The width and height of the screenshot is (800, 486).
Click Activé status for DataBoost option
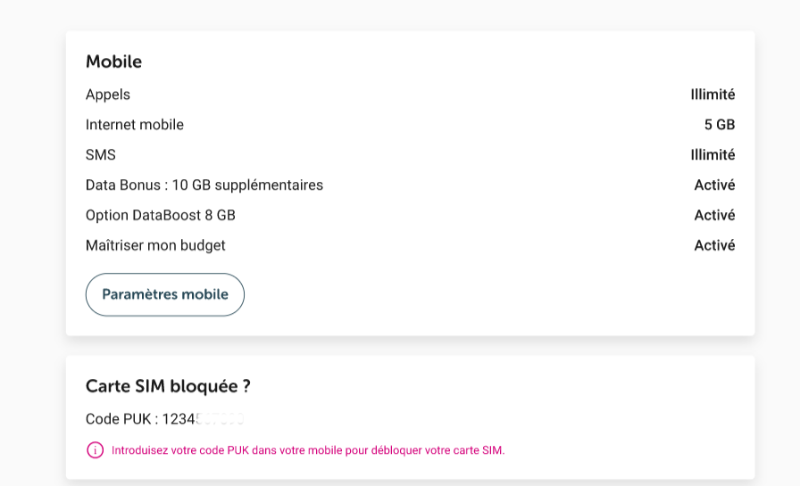coord(714,215)
